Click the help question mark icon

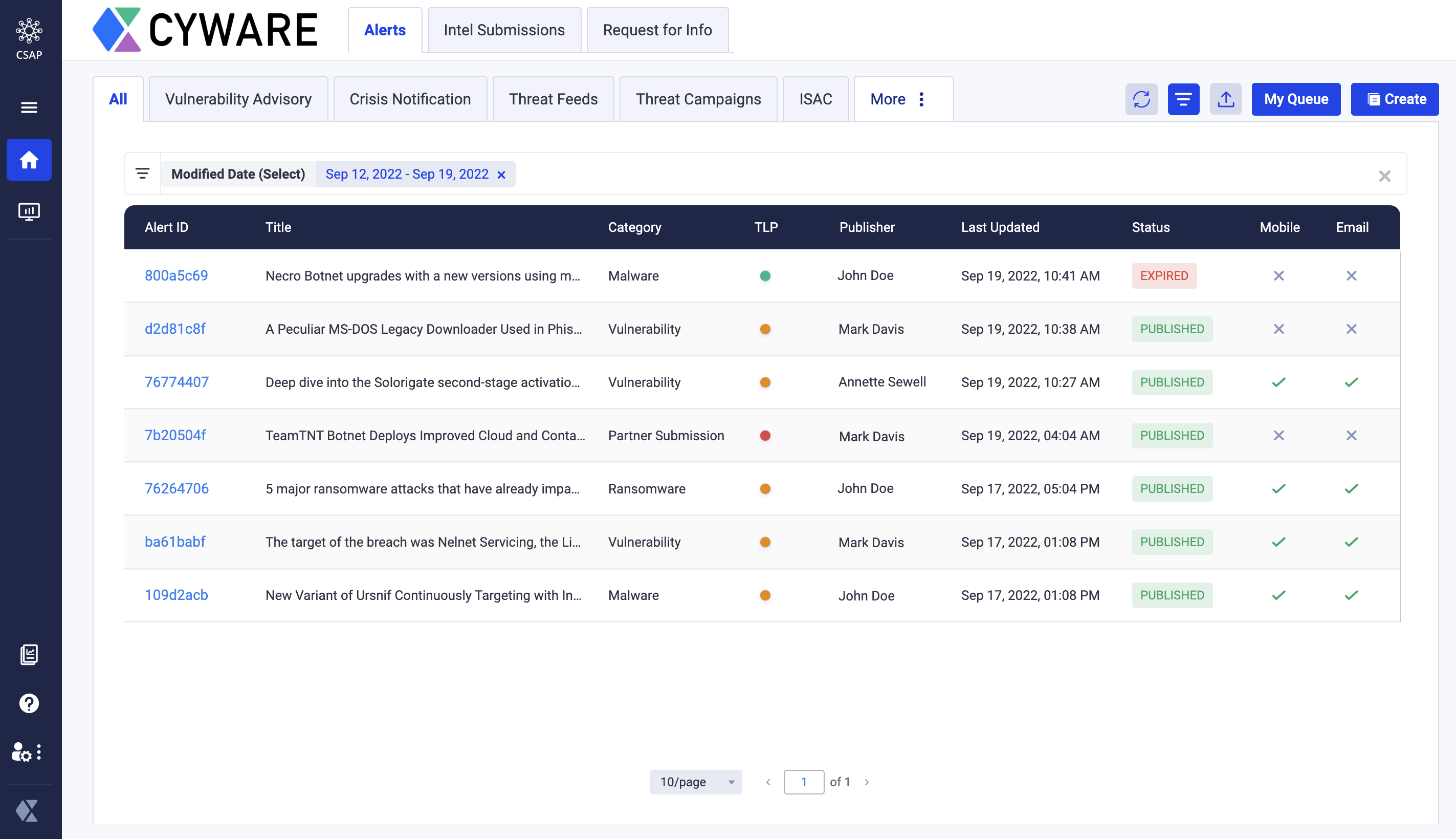point(29,703)
